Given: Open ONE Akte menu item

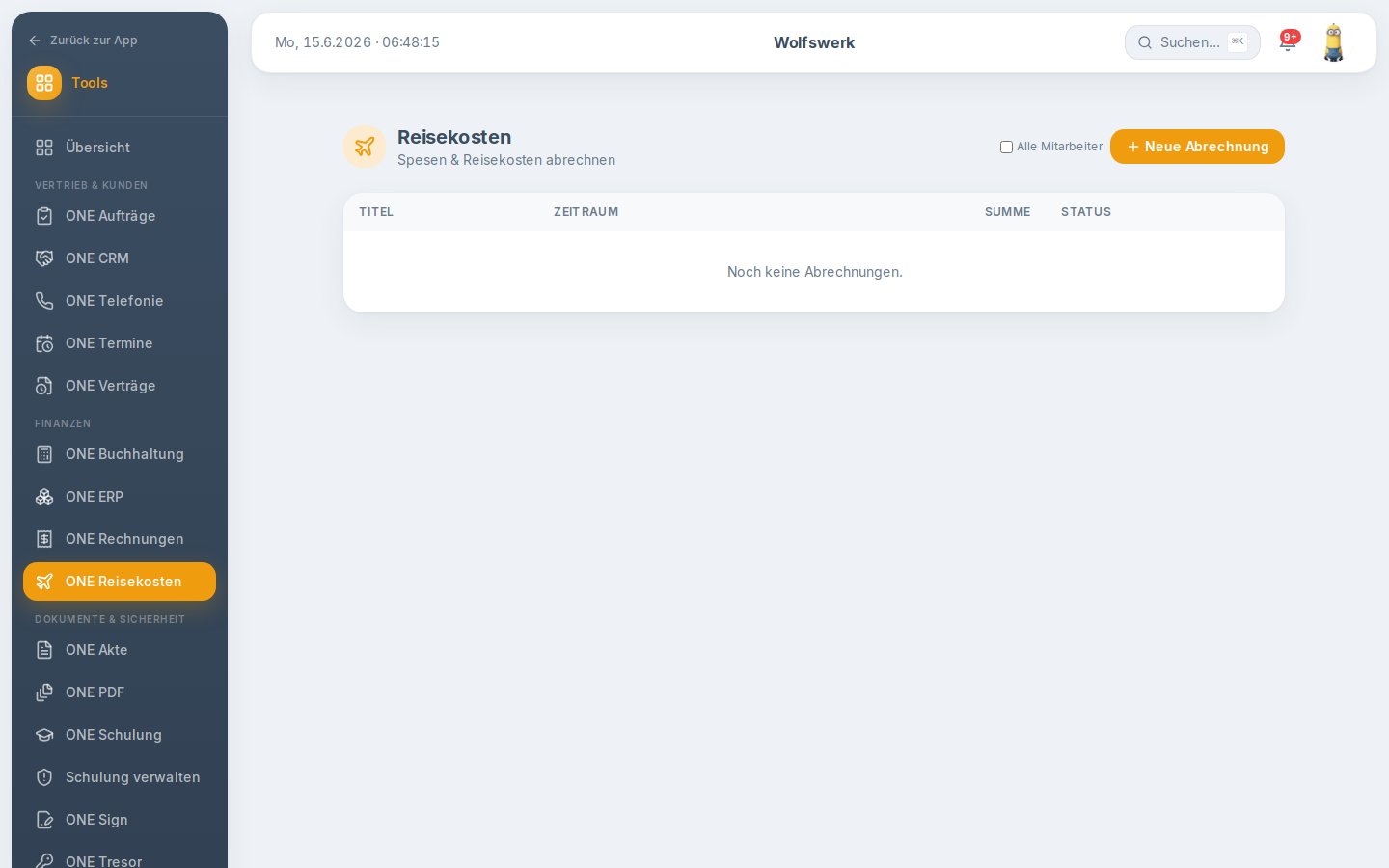Looking at the screenshot, I should (120, 650).
